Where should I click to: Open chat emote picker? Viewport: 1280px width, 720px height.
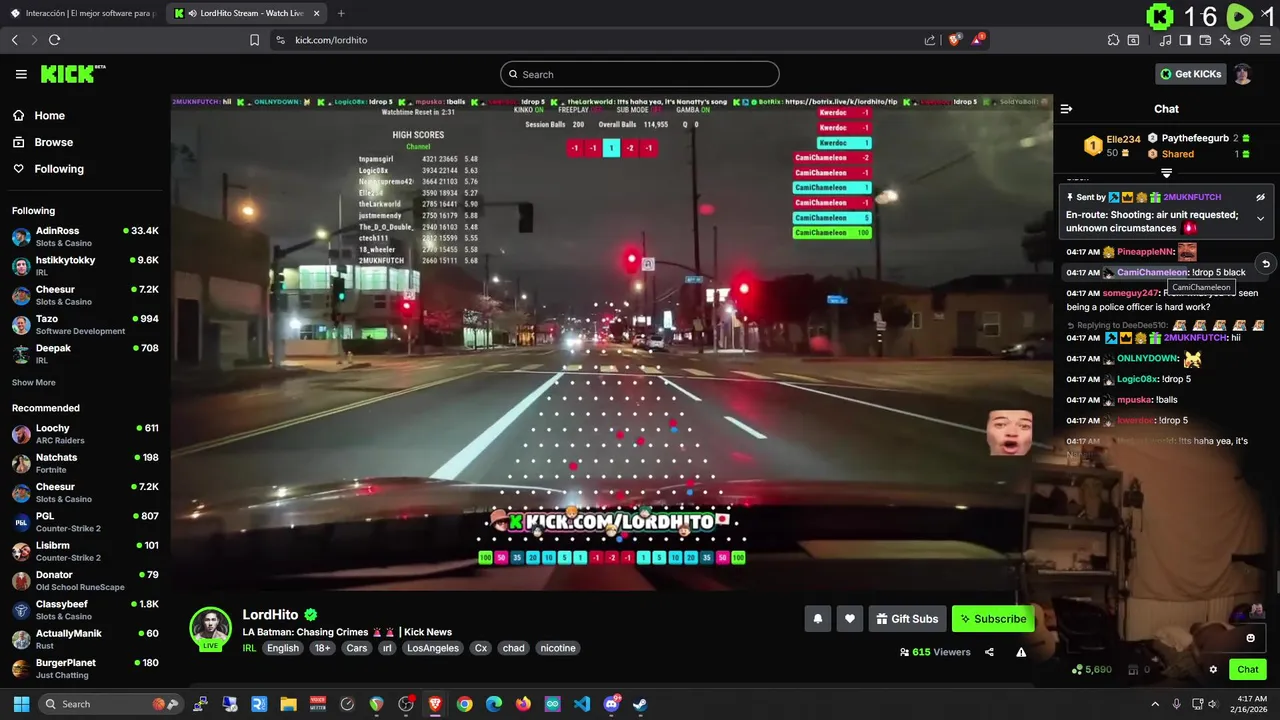coord(1250,638)
